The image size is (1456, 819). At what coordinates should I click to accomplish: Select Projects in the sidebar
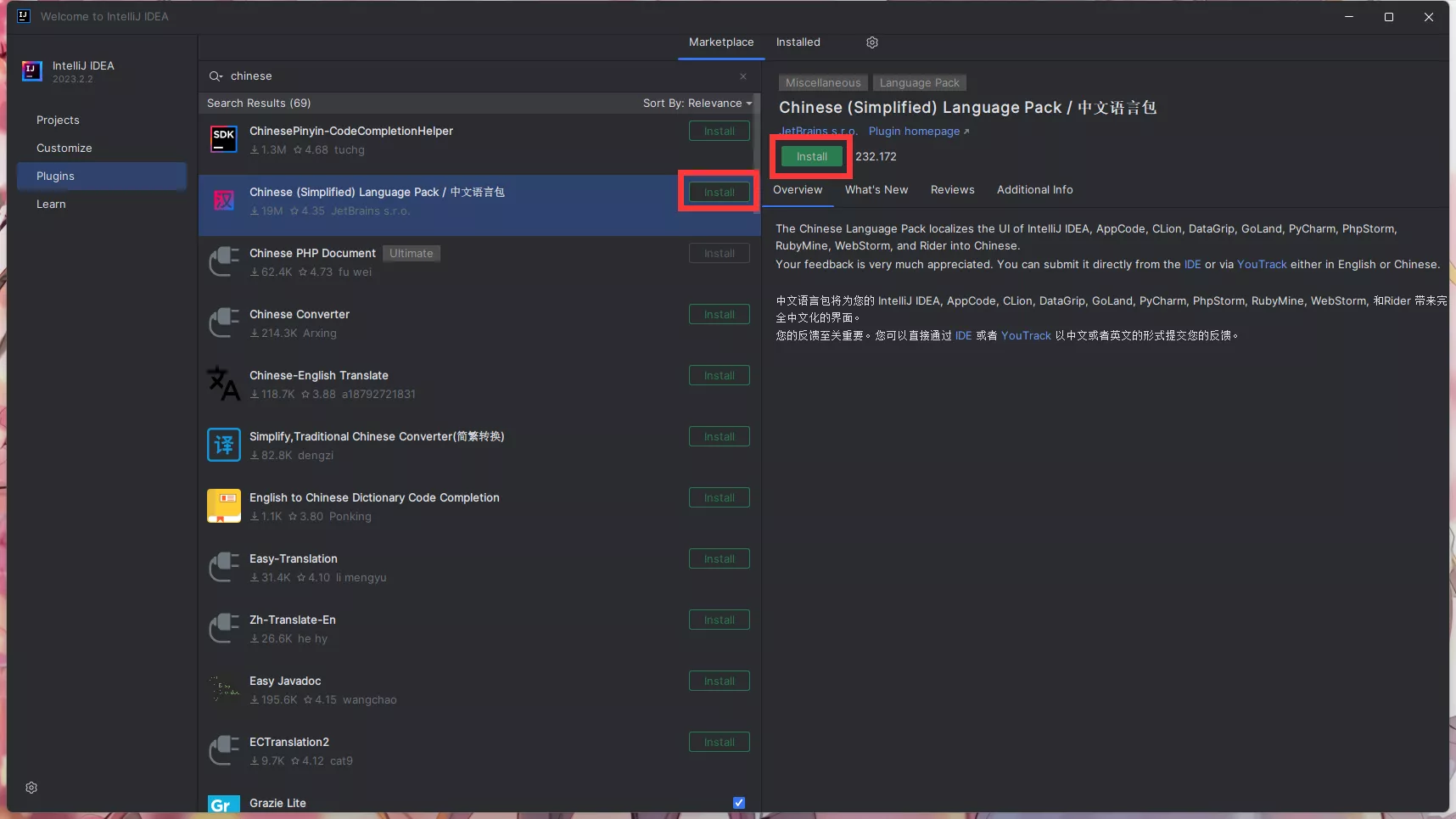(102, 121)
